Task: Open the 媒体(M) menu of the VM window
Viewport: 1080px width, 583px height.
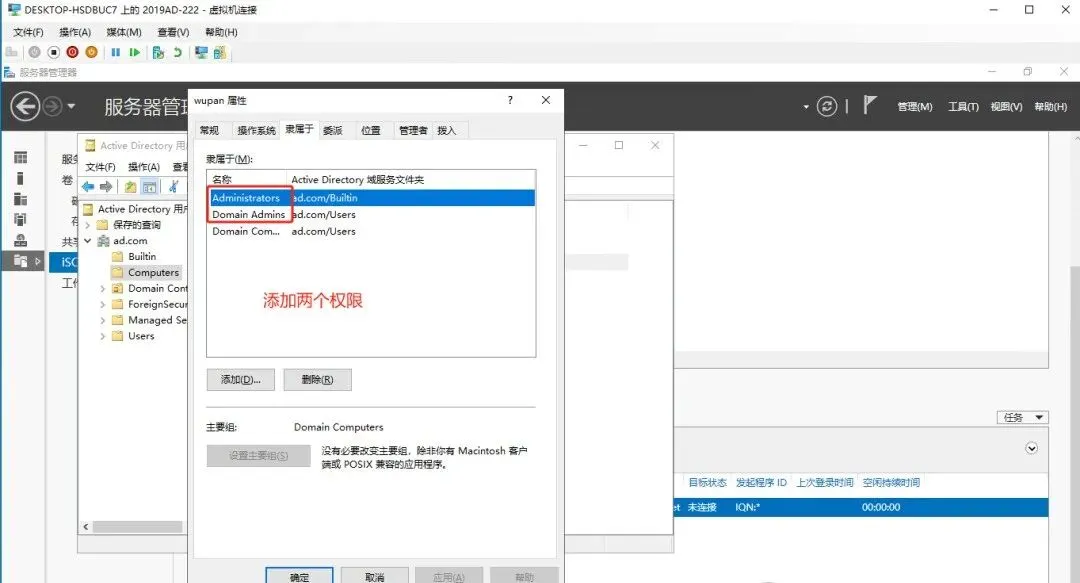Action: 122,31
